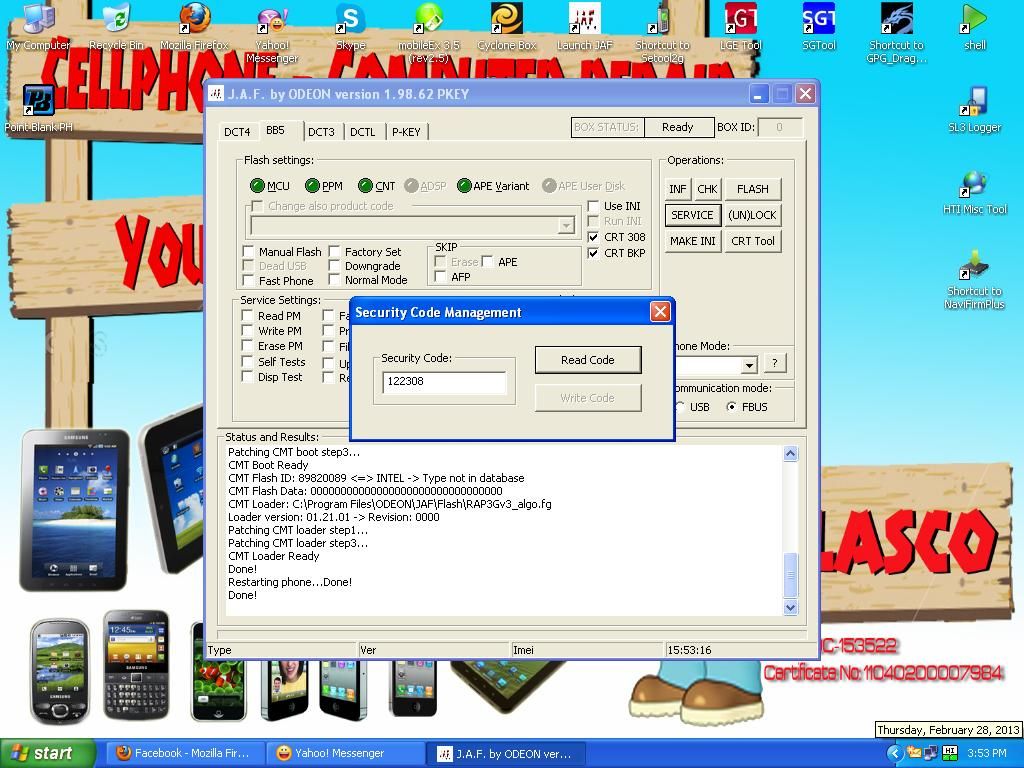Enable the Manual Flash checkbox
This screenshot has height=768, width=1024.
coord(249,252)
